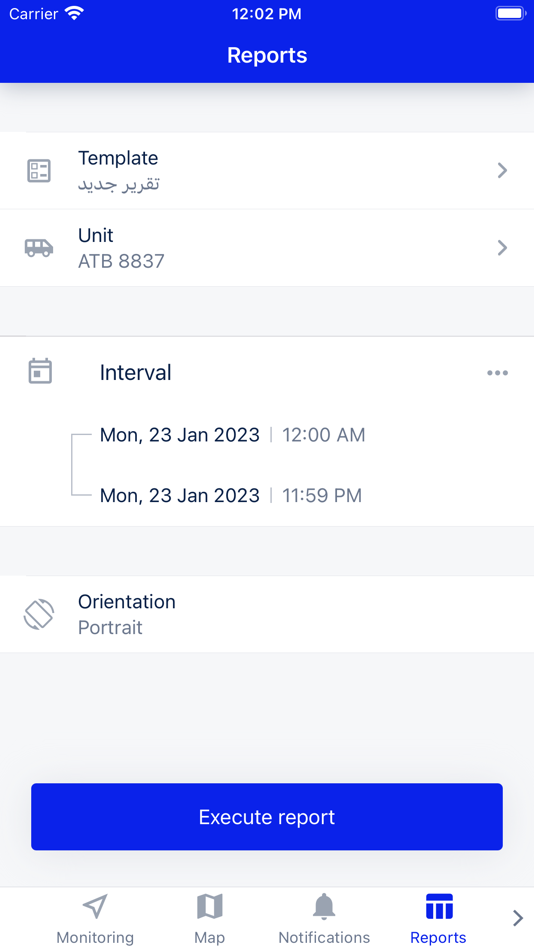
Task: Edit end time 11:59 PM
Action: pyautogui.click(x=322, y=496)
